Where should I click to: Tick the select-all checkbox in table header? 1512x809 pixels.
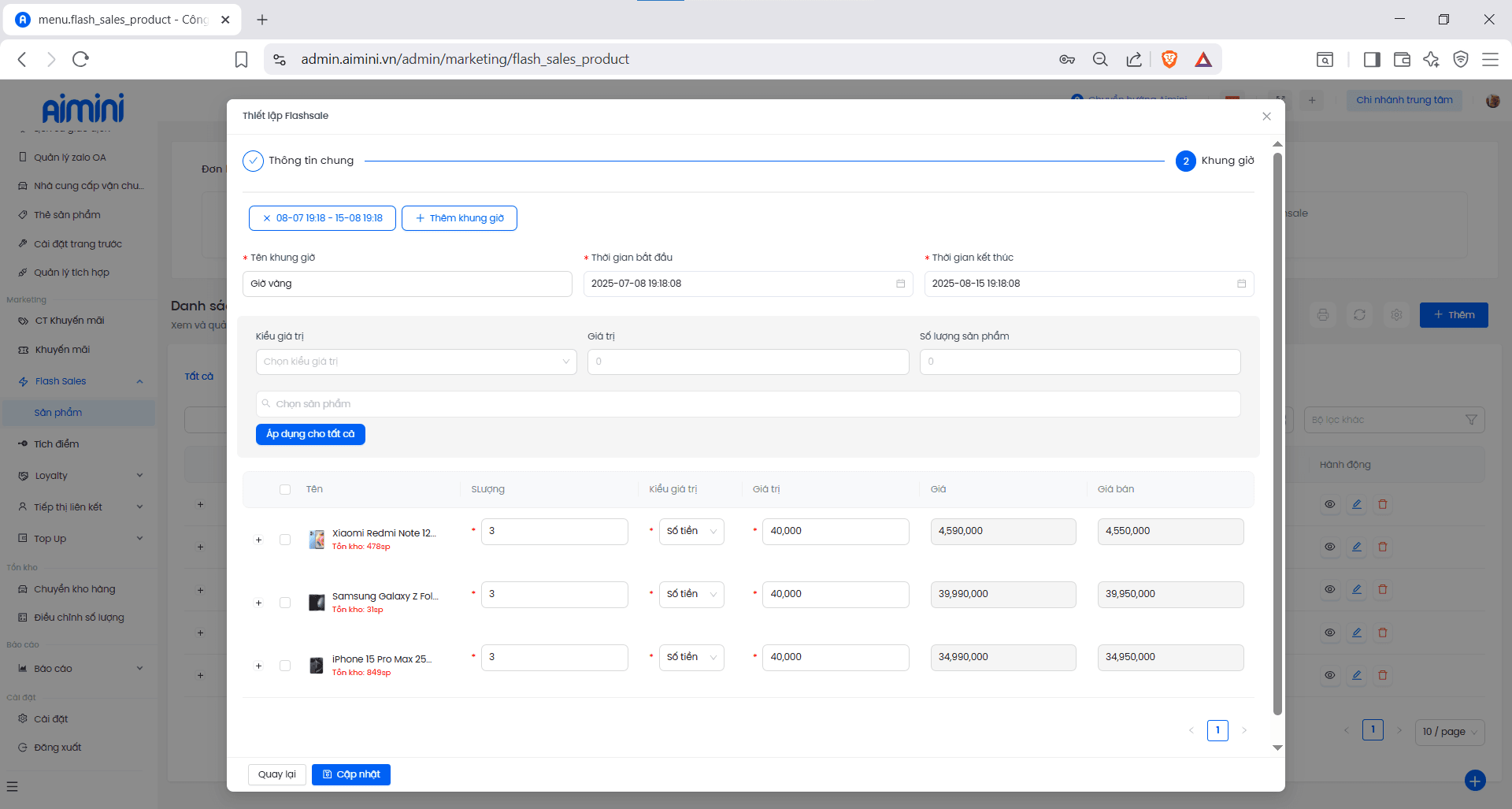click(285, 489)
